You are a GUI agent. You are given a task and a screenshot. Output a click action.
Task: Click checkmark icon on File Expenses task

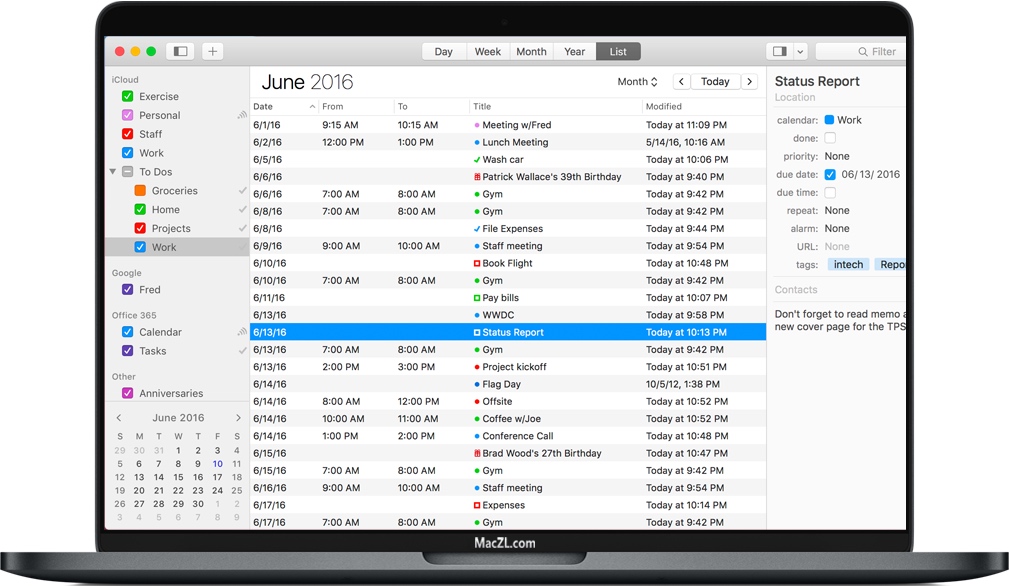(x=477, y=228)
